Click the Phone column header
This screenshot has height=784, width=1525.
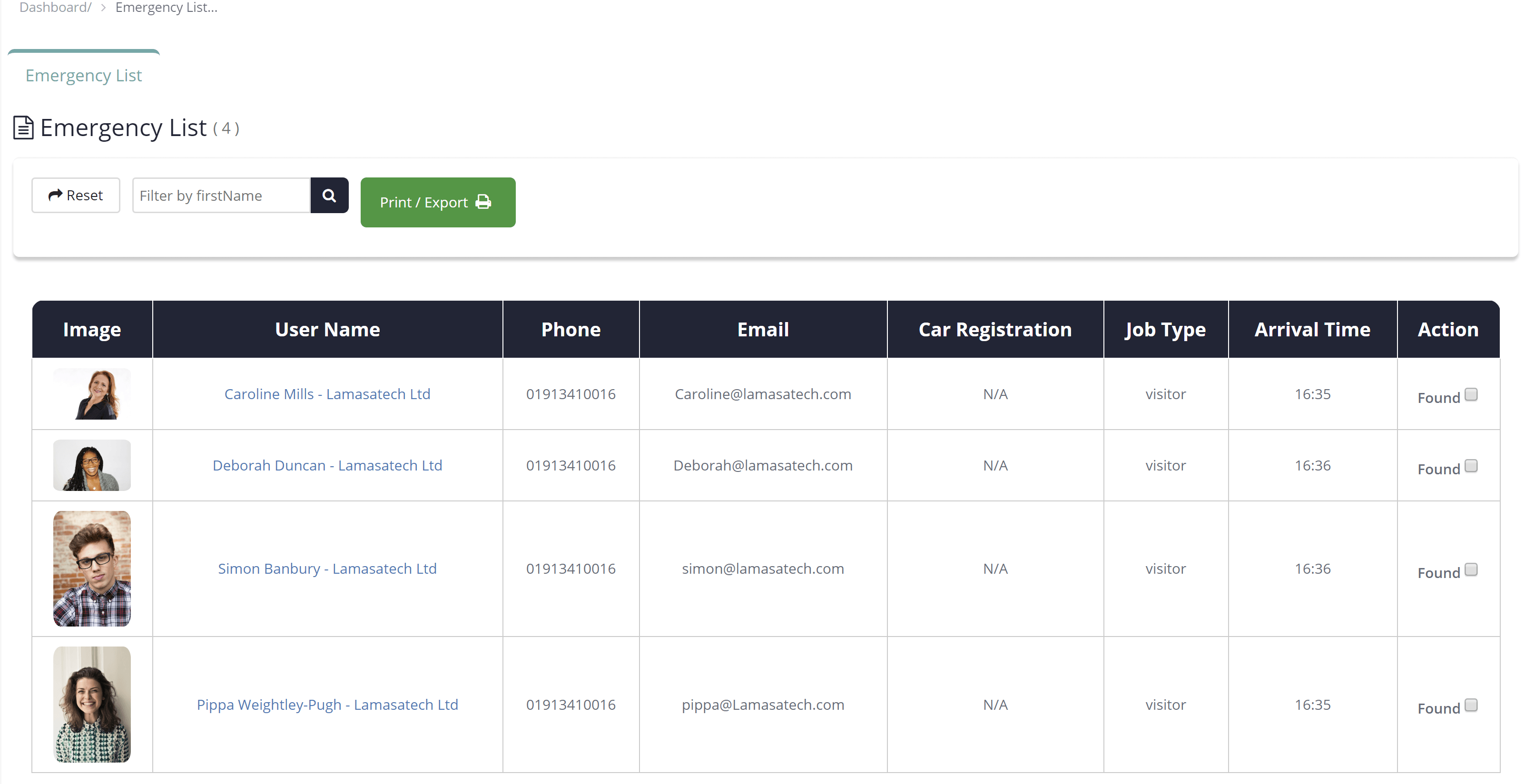pos(571,330)
